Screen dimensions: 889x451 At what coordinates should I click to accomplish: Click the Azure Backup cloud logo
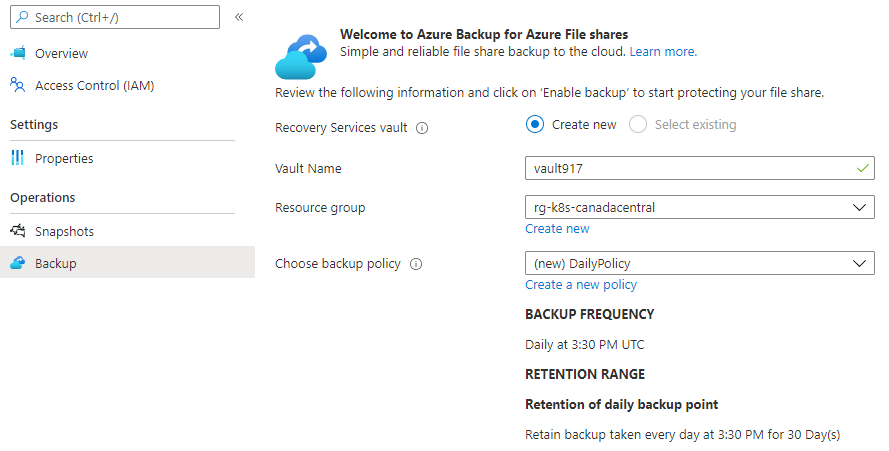(302, 55)
